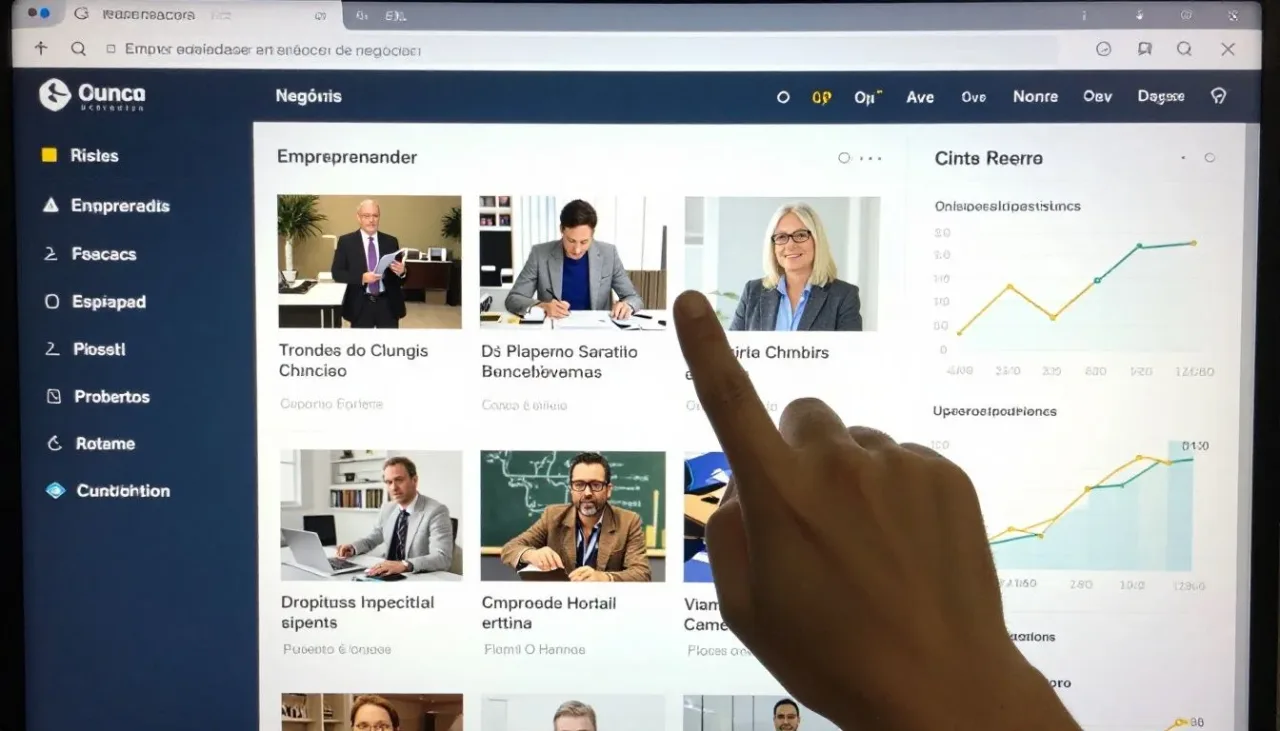
Task: Select the Negónis header tab
Action: coord(308,96)
